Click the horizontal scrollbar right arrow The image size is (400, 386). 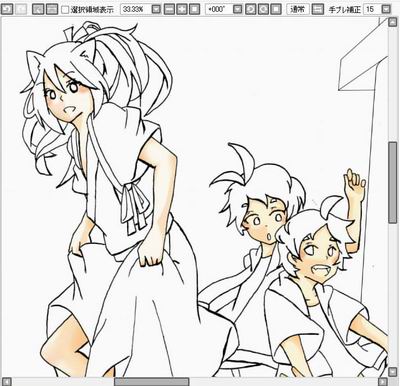click(383, 382)
